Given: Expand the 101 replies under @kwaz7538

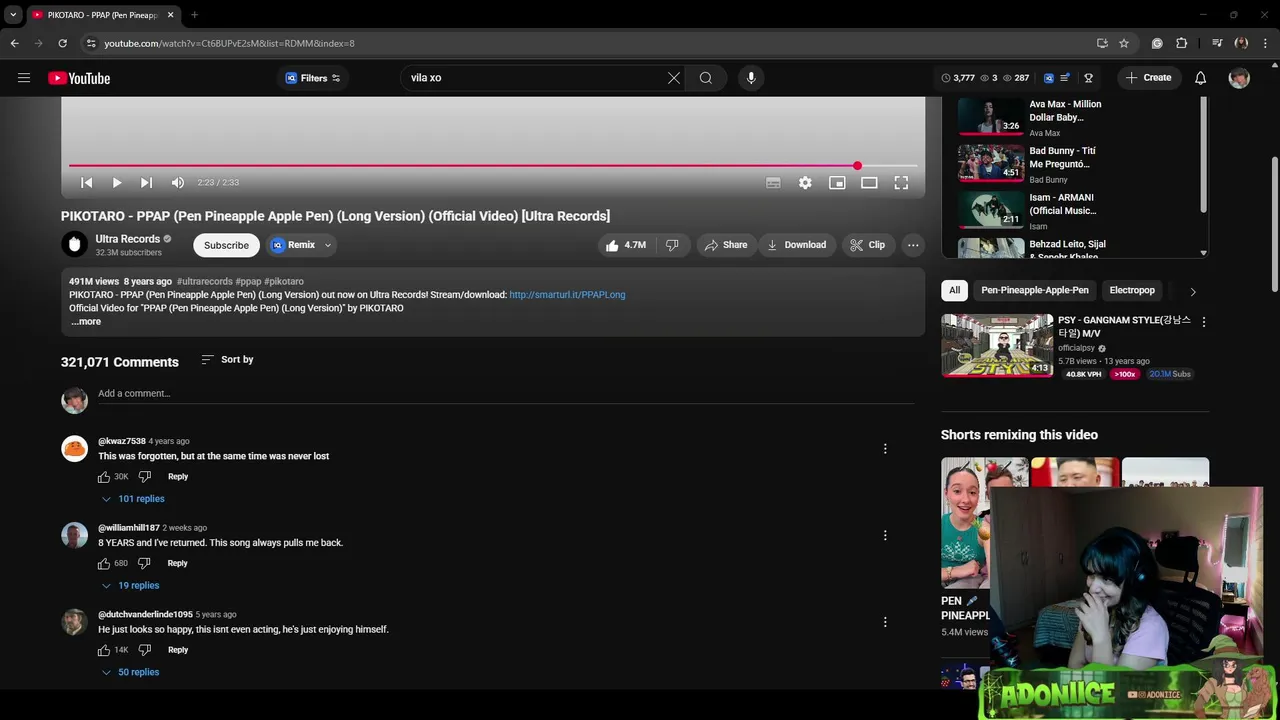Looking at the screenshot, I should (133, 499).
